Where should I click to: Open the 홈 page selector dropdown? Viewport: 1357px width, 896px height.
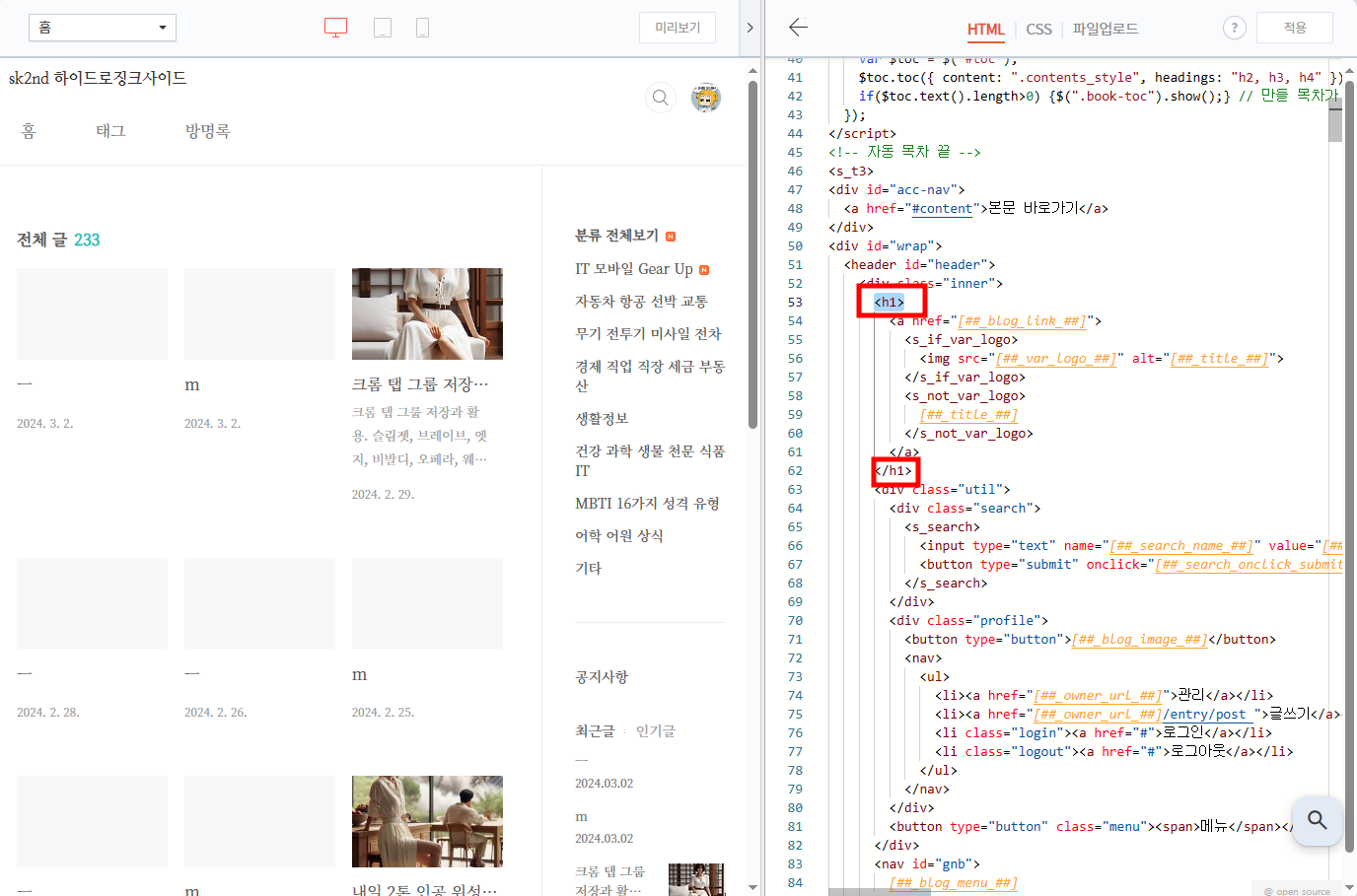pos(102,28)
